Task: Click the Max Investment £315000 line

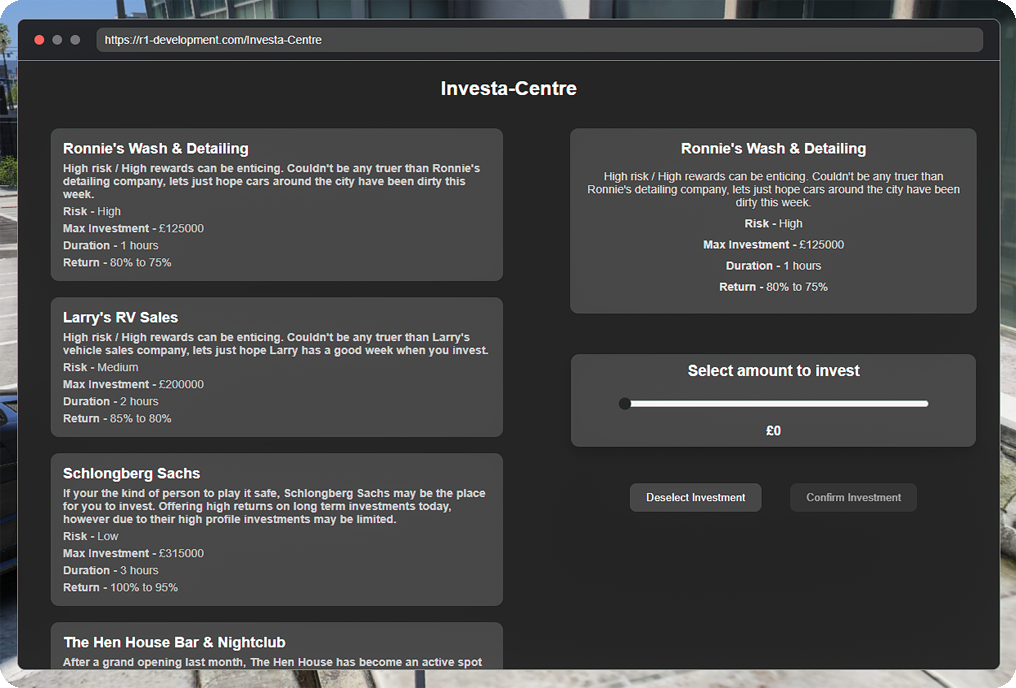Action: [x=133, y=553]
